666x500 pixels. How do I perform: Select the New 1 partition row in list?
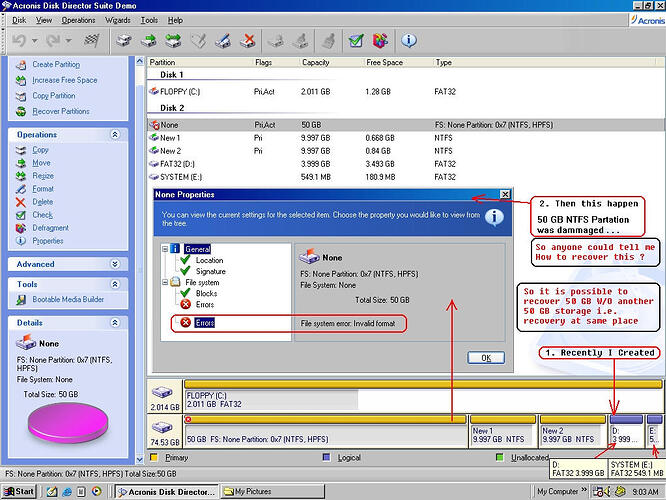[170, 137]
